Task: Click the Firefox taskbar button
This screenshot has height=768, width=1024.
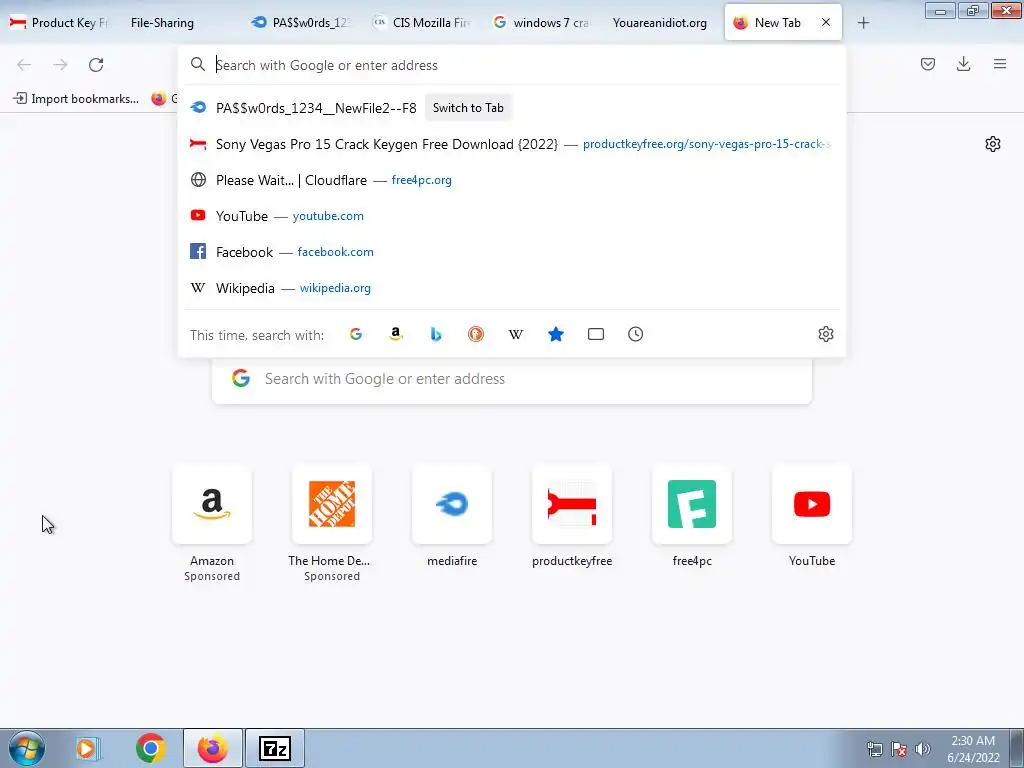Action: 213,748
